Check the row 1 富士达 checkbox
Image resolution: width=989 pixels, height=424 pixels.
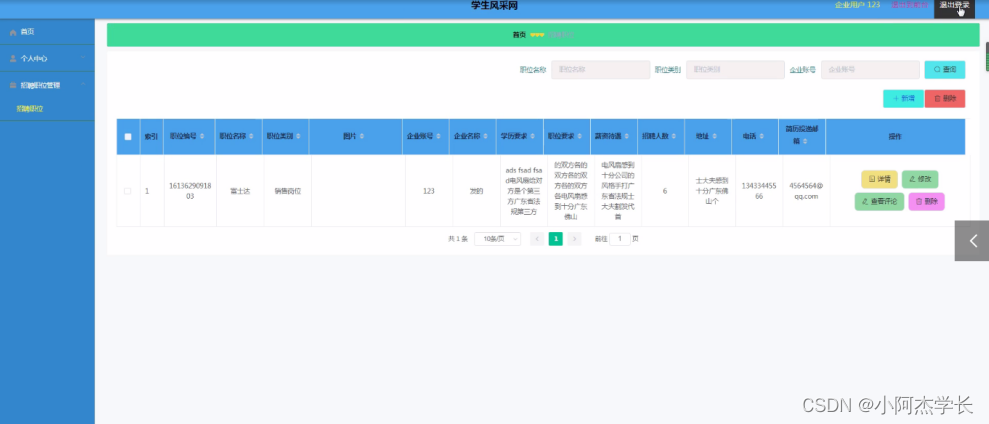pyautogui.click(x=128, y=191)
